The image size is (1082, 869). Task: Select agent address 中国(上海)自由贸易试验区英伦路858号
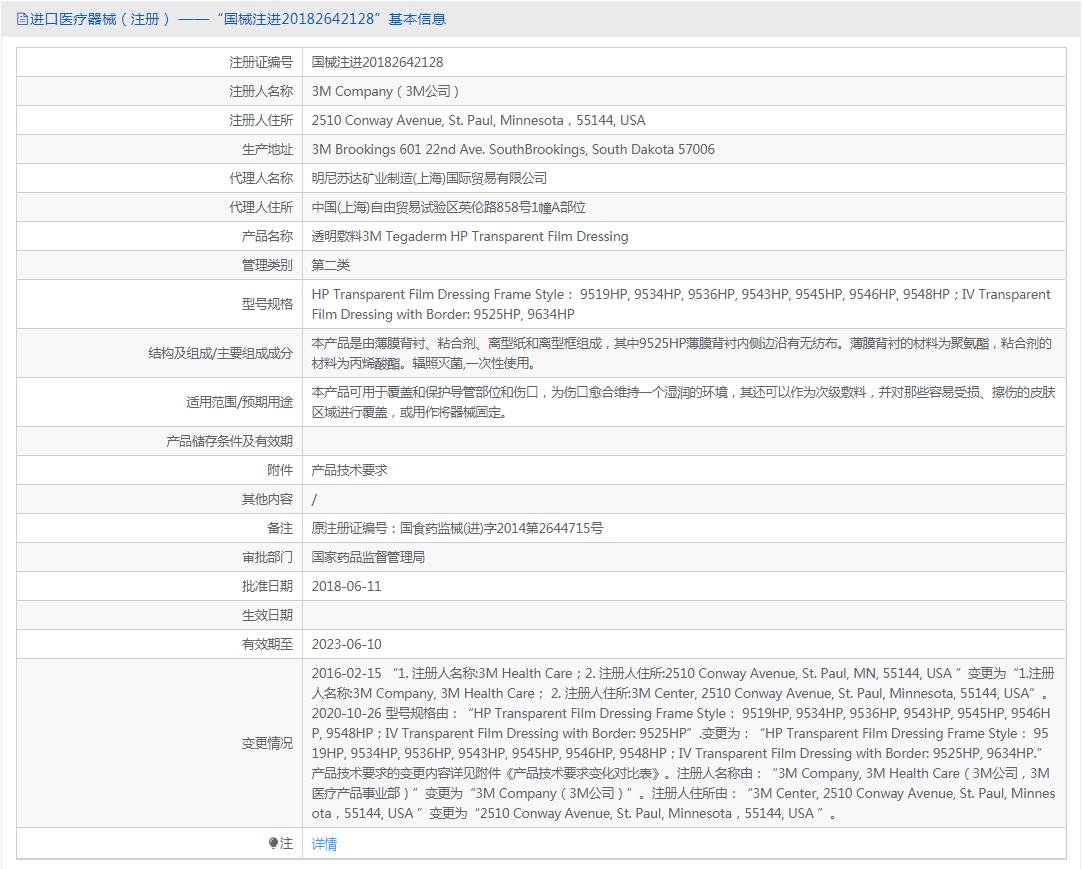(x=423, y=207)
